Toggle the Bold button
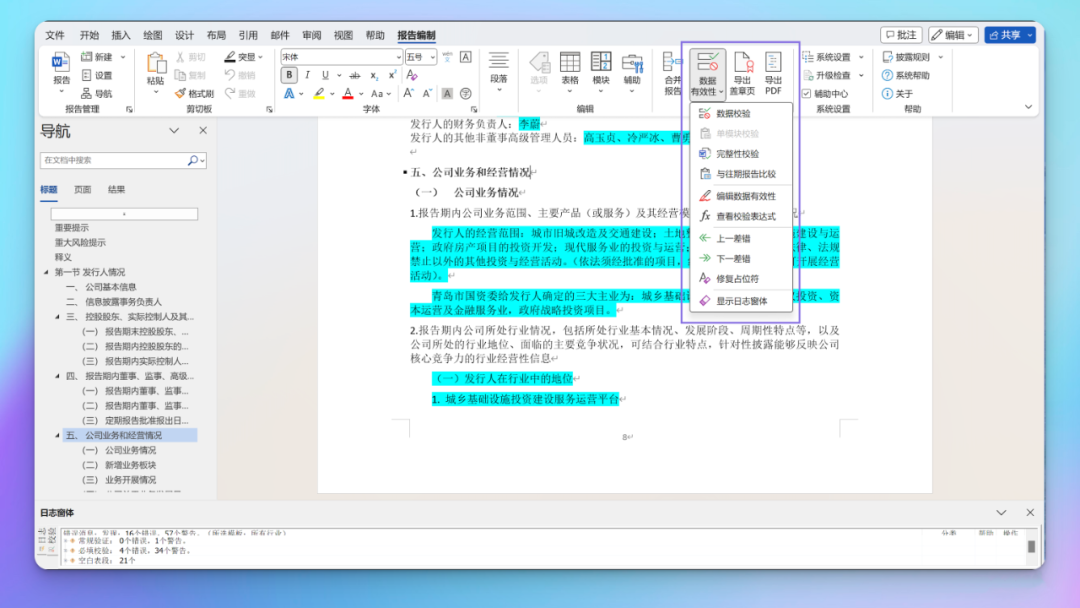The image size is (1080, 608). [x=289, y=75]
